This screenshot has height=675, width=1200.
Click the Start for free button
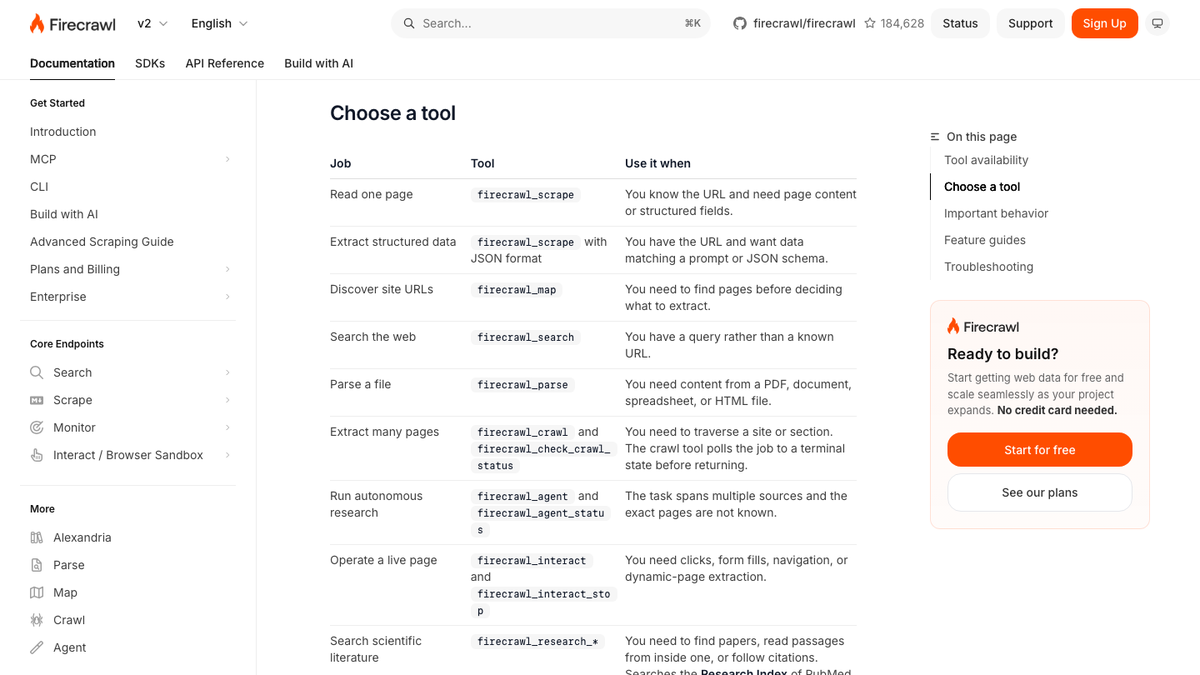click(1040, 450)
